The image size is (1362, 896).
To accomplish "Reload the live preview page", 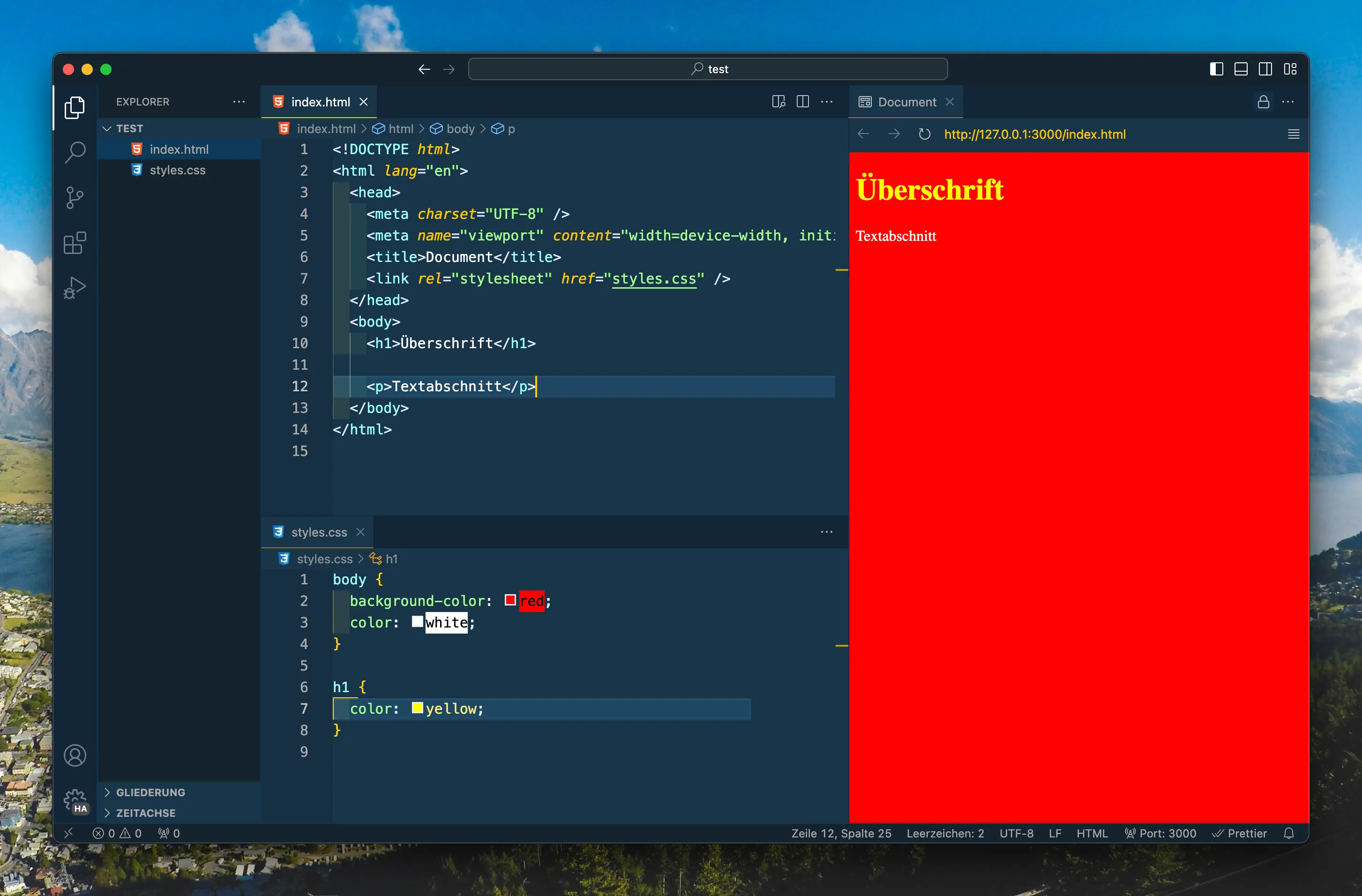I will 924,134.
